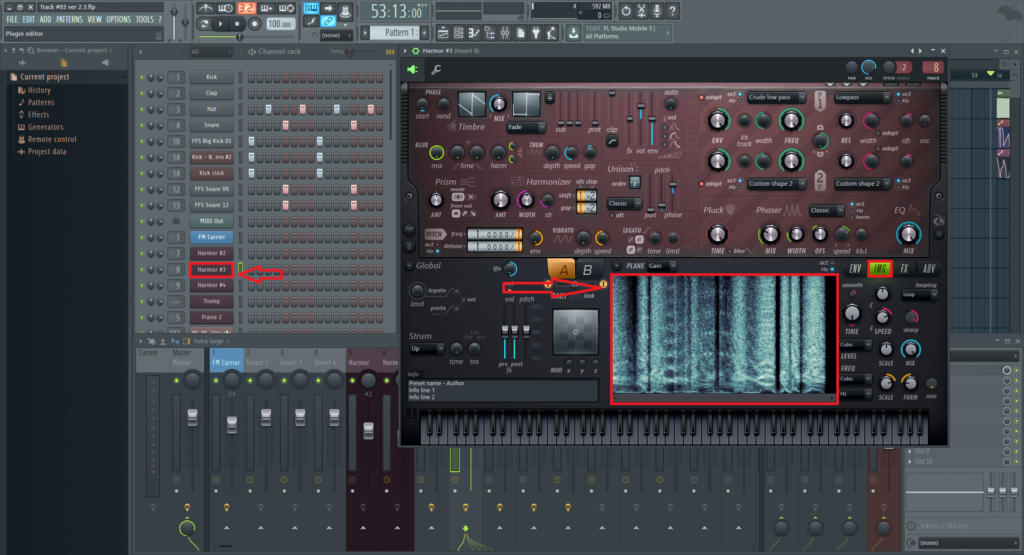This screenshot has width=1024, height=555.
Task: Open the PATTERNS menu
Action: [69, 20]
